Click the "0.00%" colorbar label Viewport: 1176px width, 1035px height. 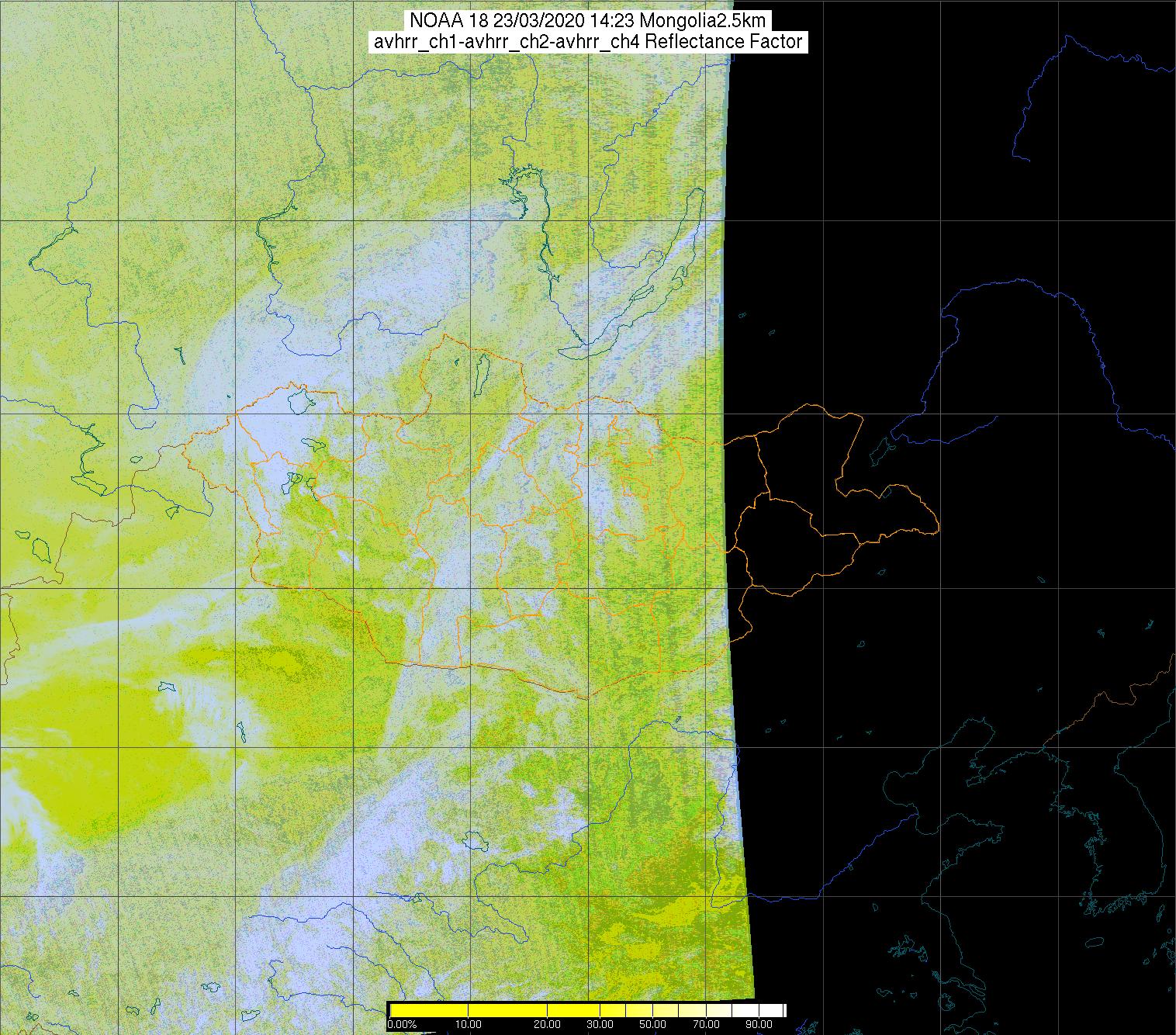(x=402, y=1024)
